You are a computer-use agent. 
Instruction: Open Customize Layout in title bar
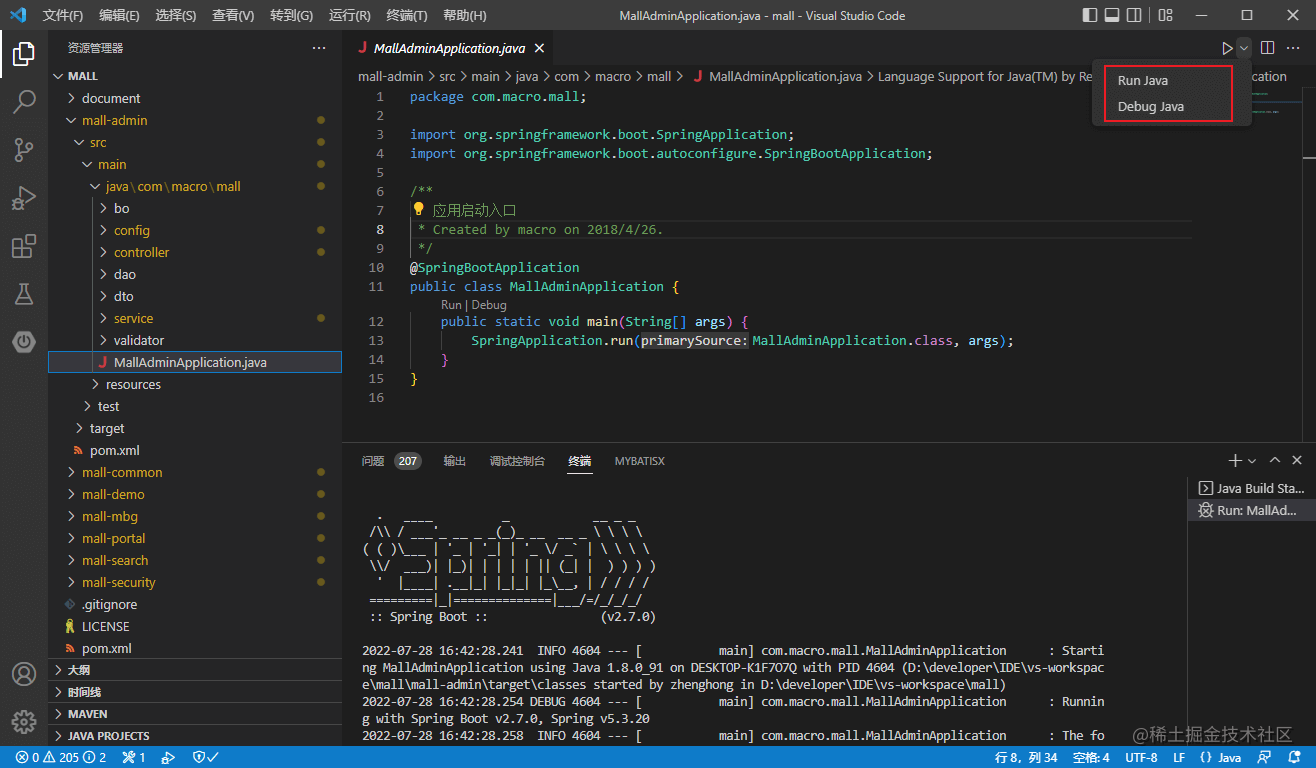click(1165, 15)
